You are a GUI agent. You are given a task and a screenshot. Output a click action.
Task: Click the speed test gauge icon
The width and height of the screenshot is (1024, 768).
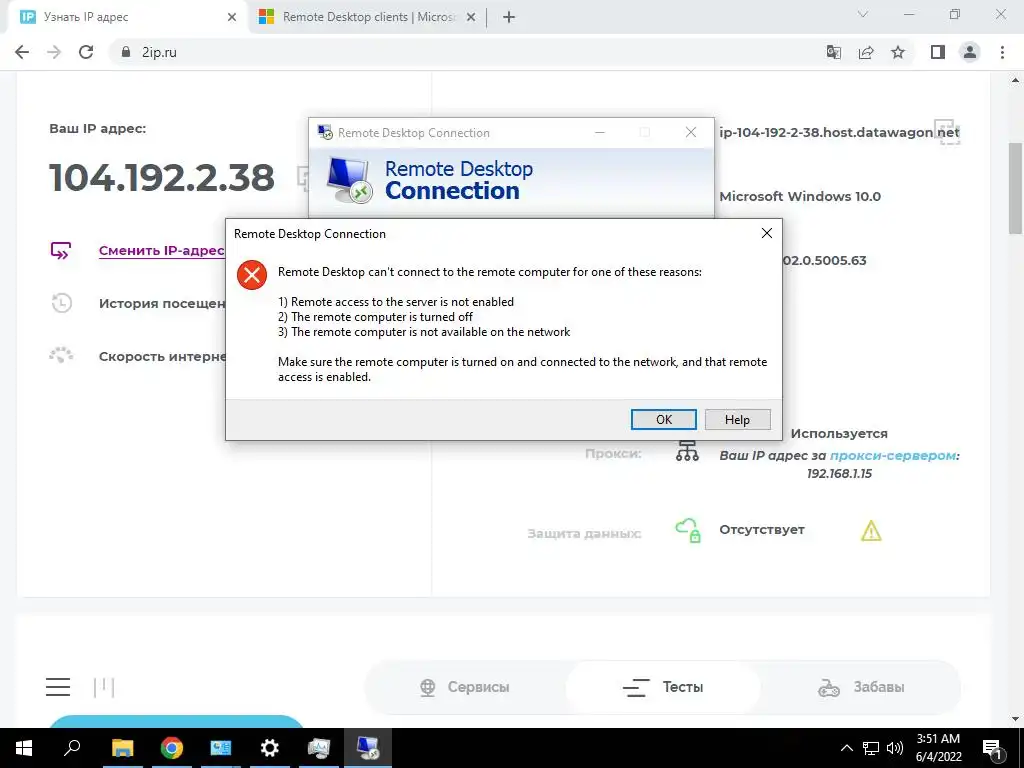pyautogui.click(x=61, y=355)
